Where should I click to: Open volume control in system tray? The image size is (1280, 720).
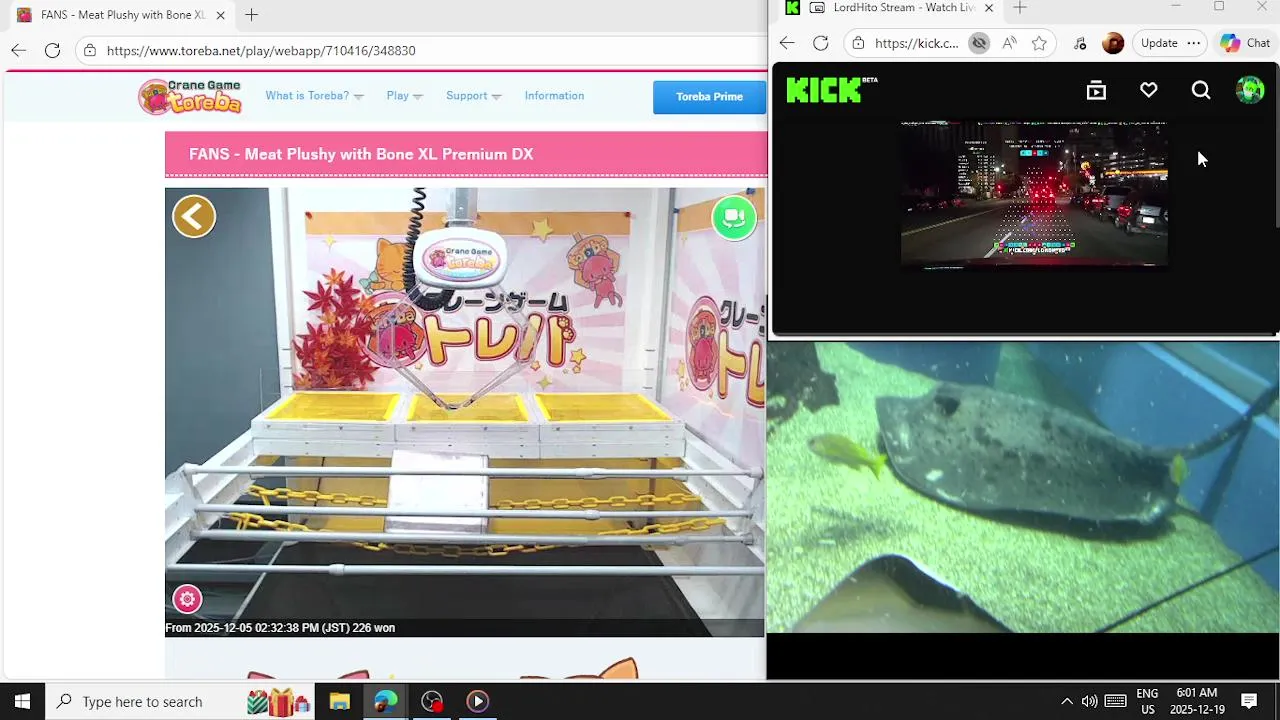tap(1089, 701)
